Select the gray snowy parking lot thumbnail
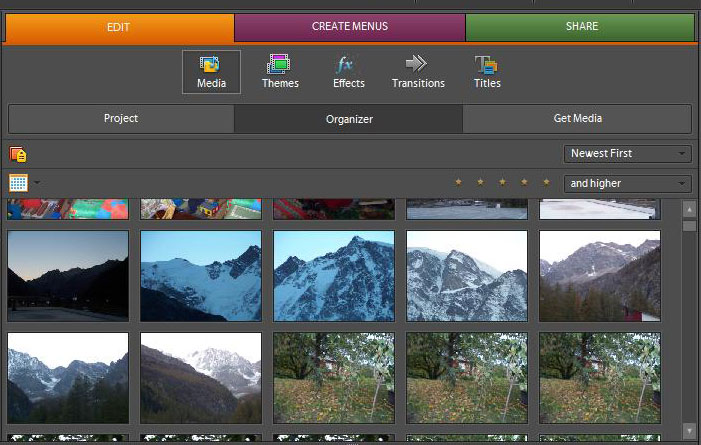This screenshot has height=445, width=701. pos(467,209)
